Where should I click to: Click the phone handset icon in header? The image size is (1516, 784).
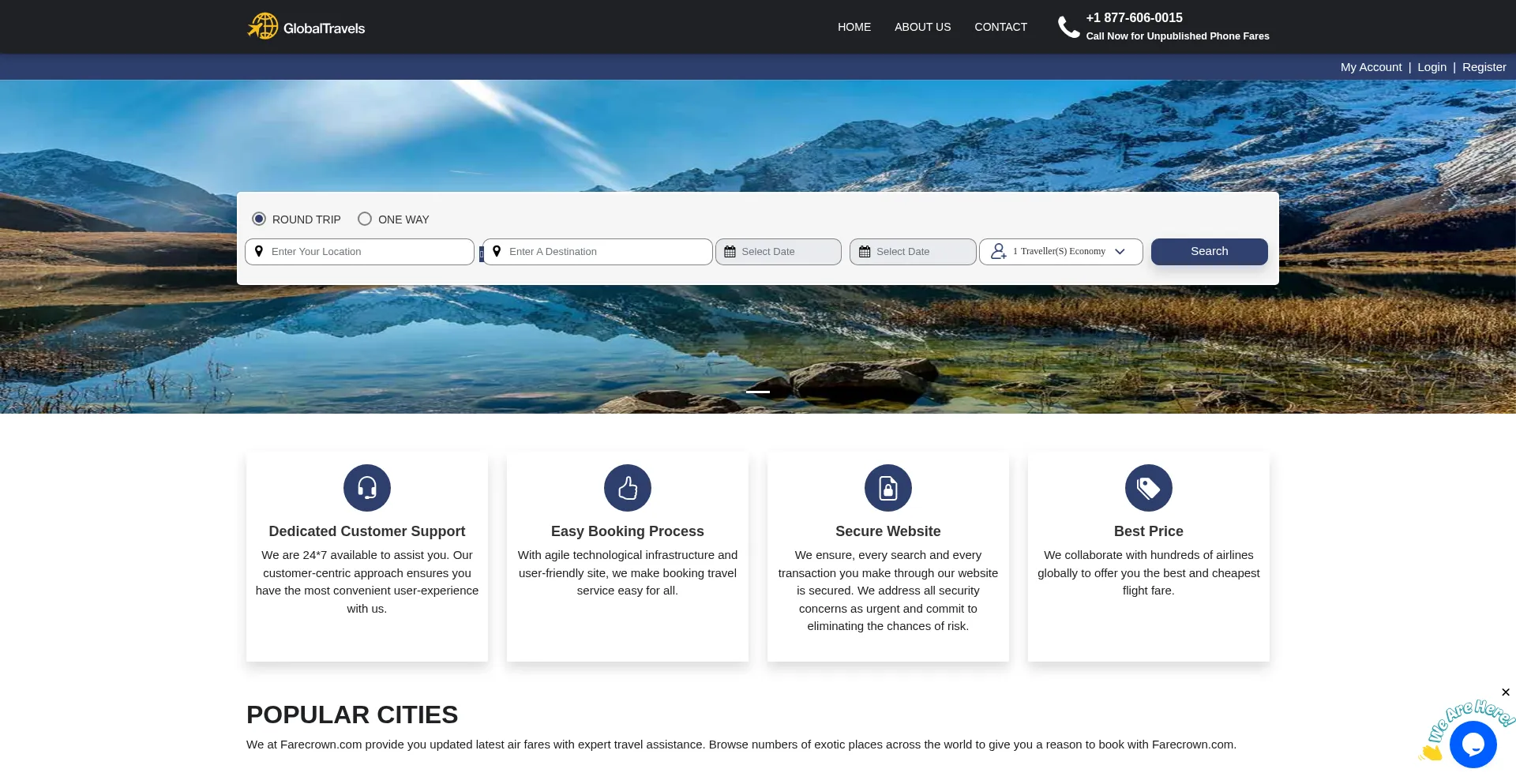click(1068, 27)
